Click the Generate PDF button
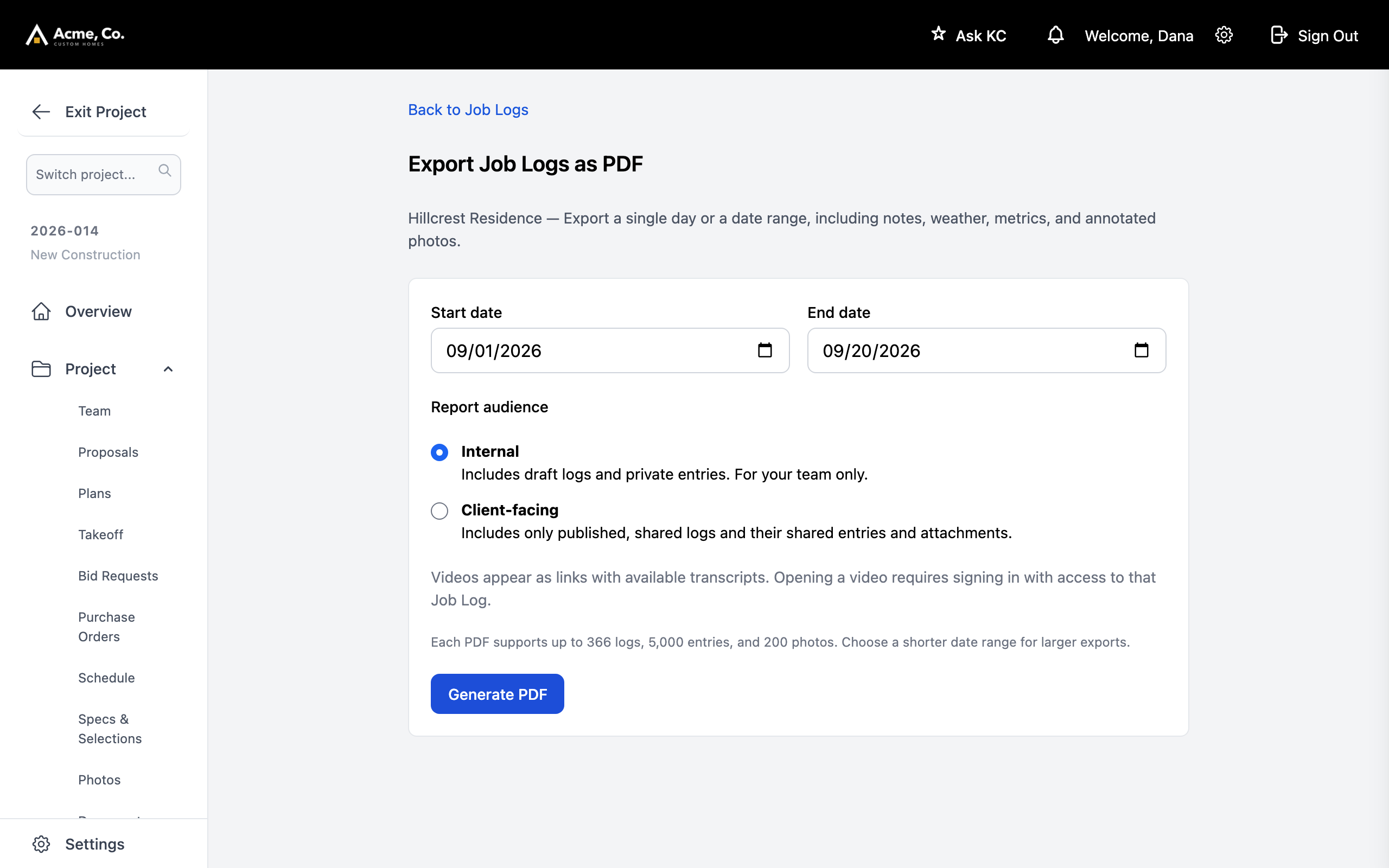Image resolution: width=1389 pixels, height=868 pixels. click(498, 694)
